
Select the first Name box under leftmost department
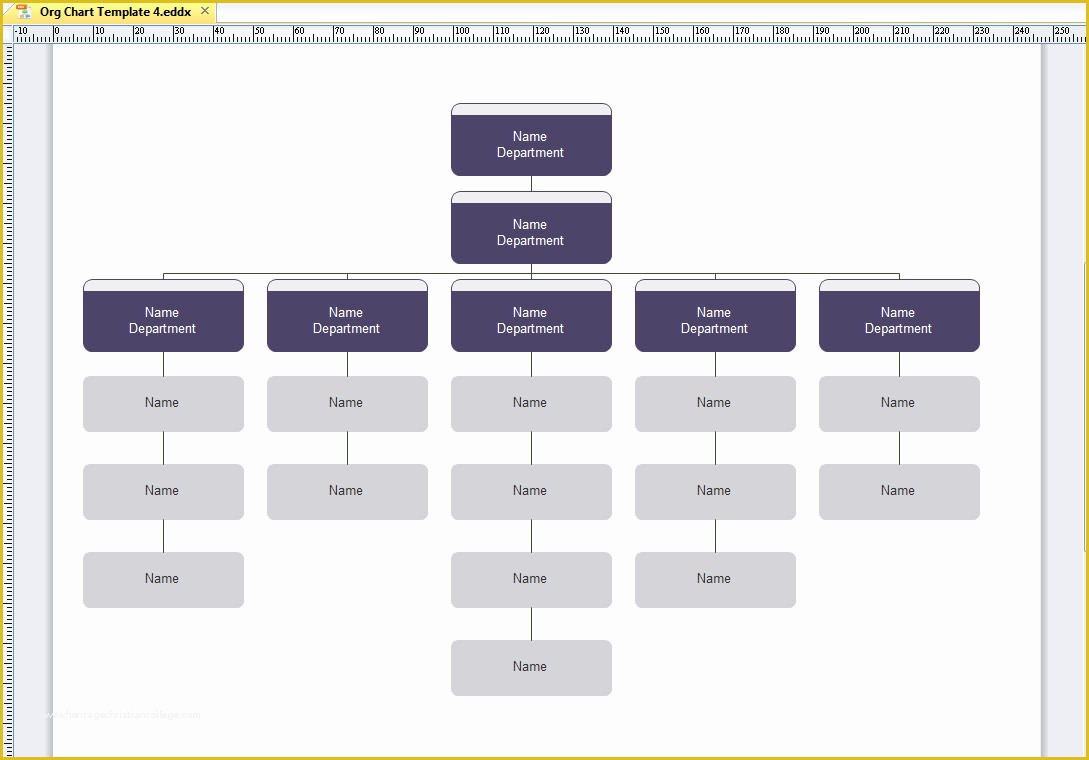pos(163,403)
